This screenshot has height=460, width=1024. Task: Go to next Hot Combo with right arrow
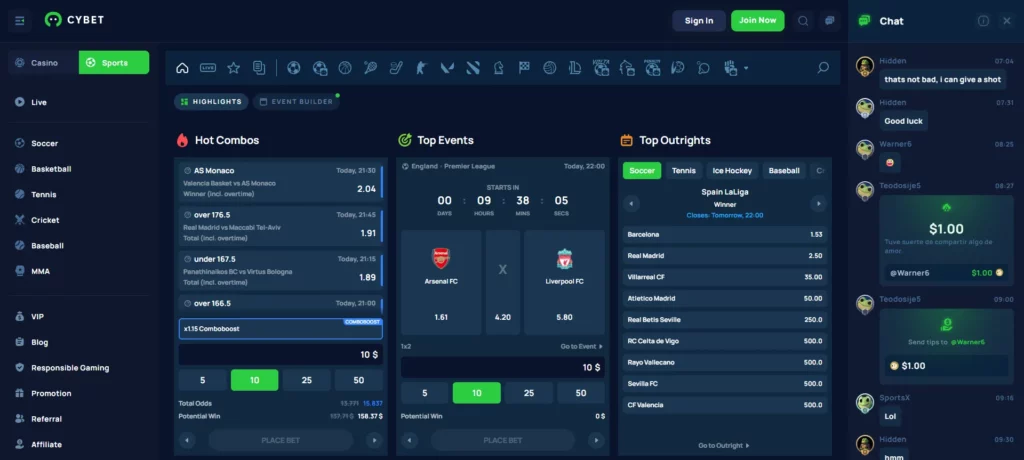[x=374, y=440]
